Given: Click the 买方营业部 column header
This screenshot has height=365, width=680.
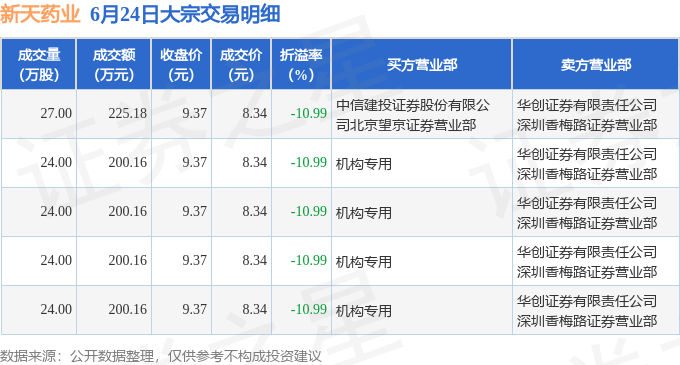Looking at the screenshot, I should click(422, 64).
